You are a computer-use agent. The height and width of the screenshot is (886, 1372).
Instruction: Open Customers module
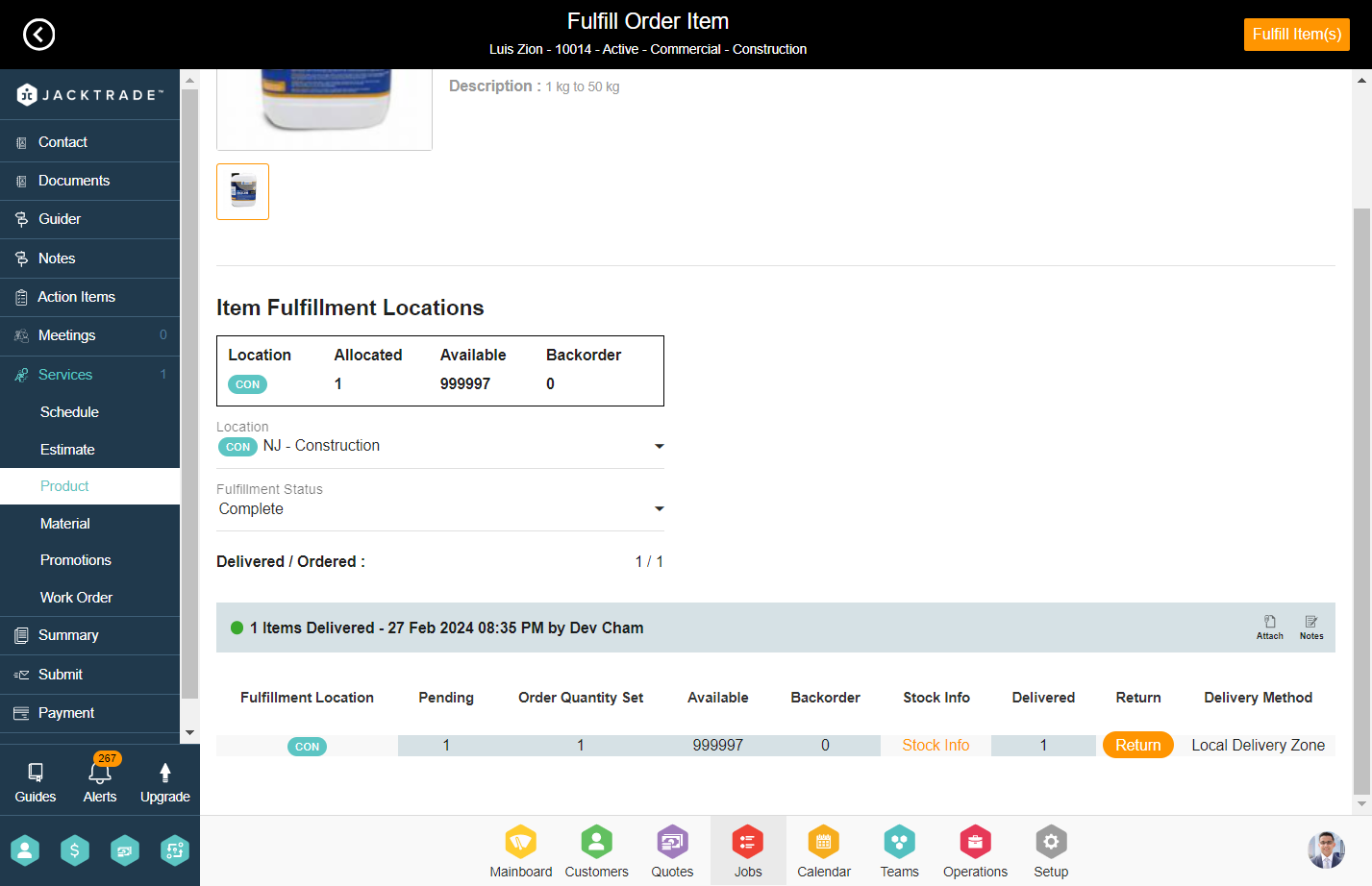click(x=597, y=851)
